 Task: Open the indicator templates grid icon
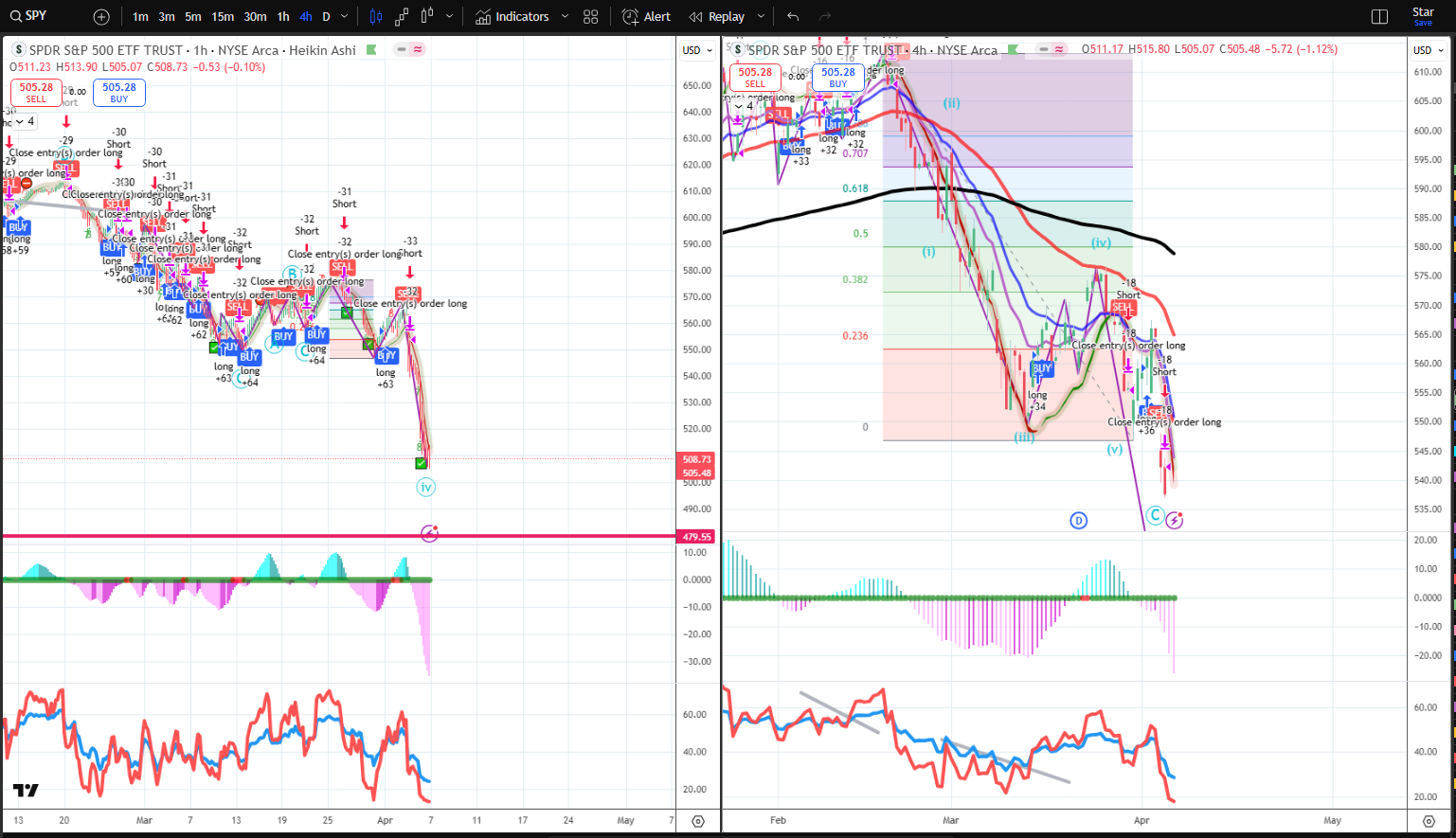pyautogui.click(x=591, y=17)
